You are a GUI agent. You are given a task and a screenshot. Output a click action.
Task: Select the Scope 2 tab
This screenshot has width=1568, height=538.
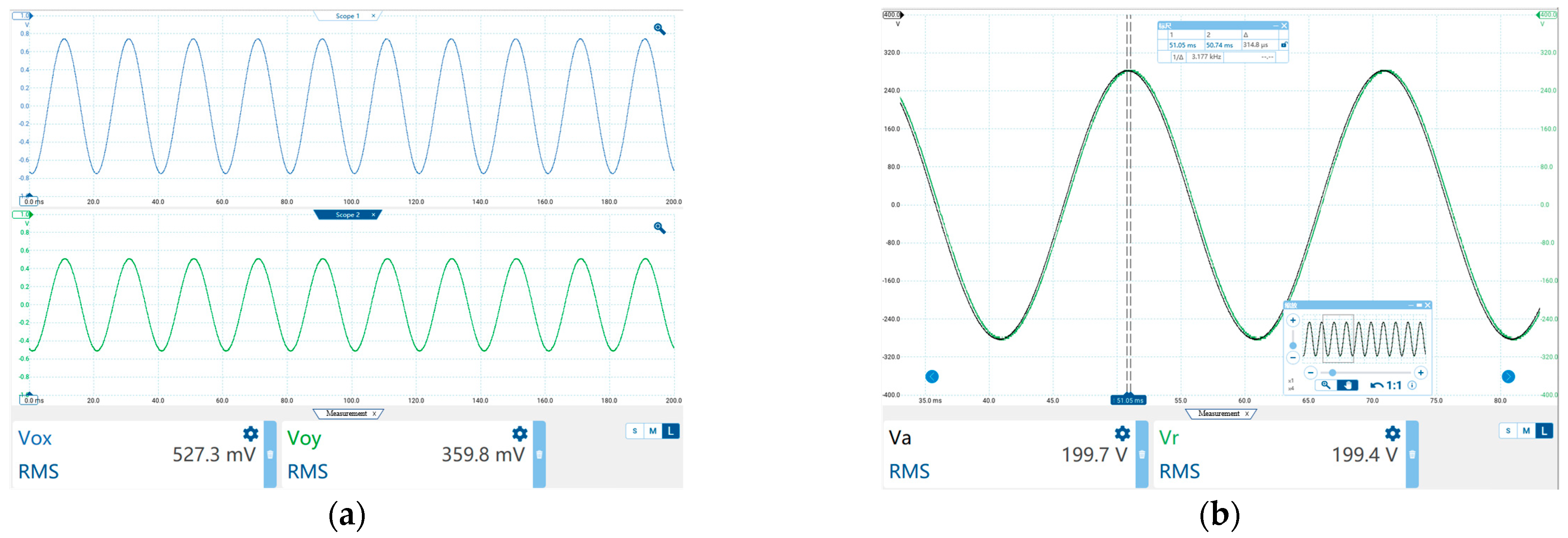click(347, 214)
